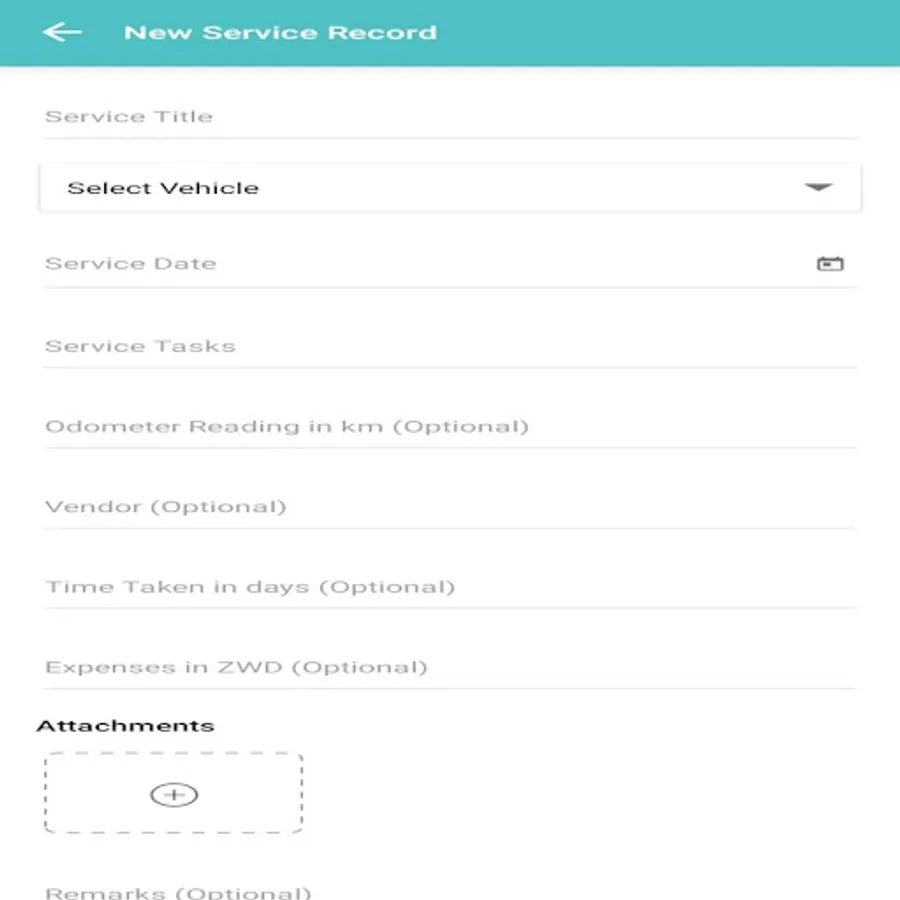The image size is (900, 900).
Task: Add an attachment via dashed box
Action: (174, 793)
